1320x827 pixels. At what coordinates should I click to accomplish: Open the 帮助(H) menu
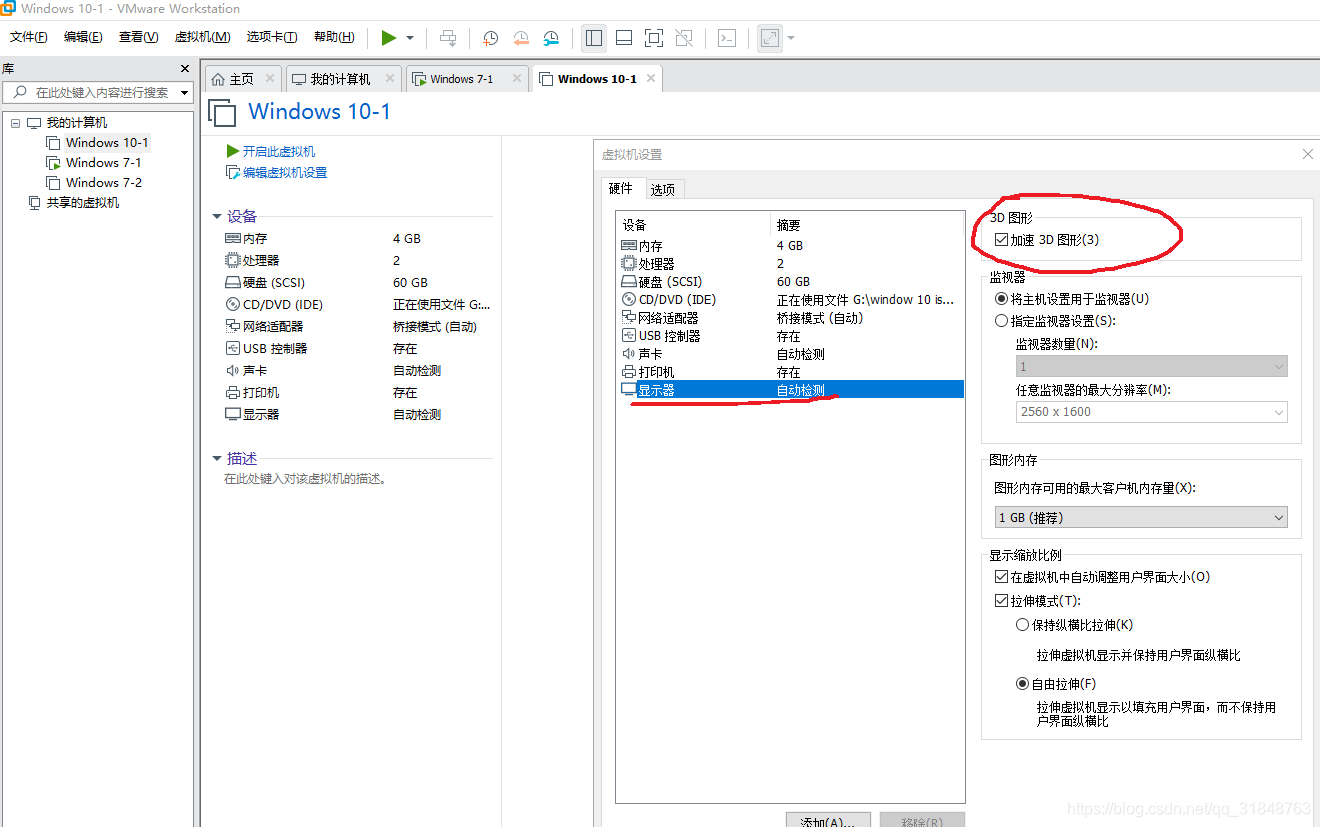coord(334,37)
